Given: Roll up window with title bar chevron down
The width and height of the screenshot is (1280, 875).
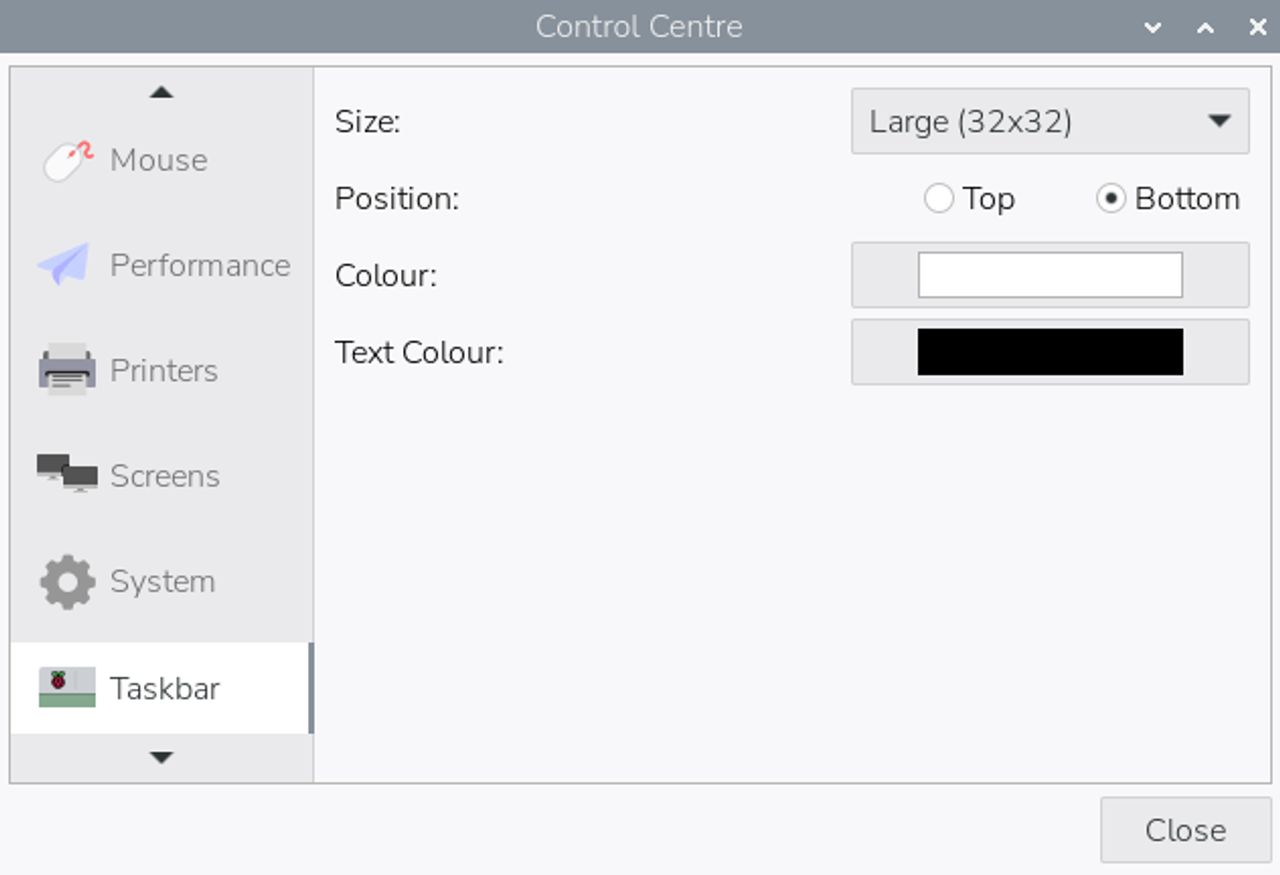Looking at the screenshot, I should pyautogui.click(x=1154, y=27).
